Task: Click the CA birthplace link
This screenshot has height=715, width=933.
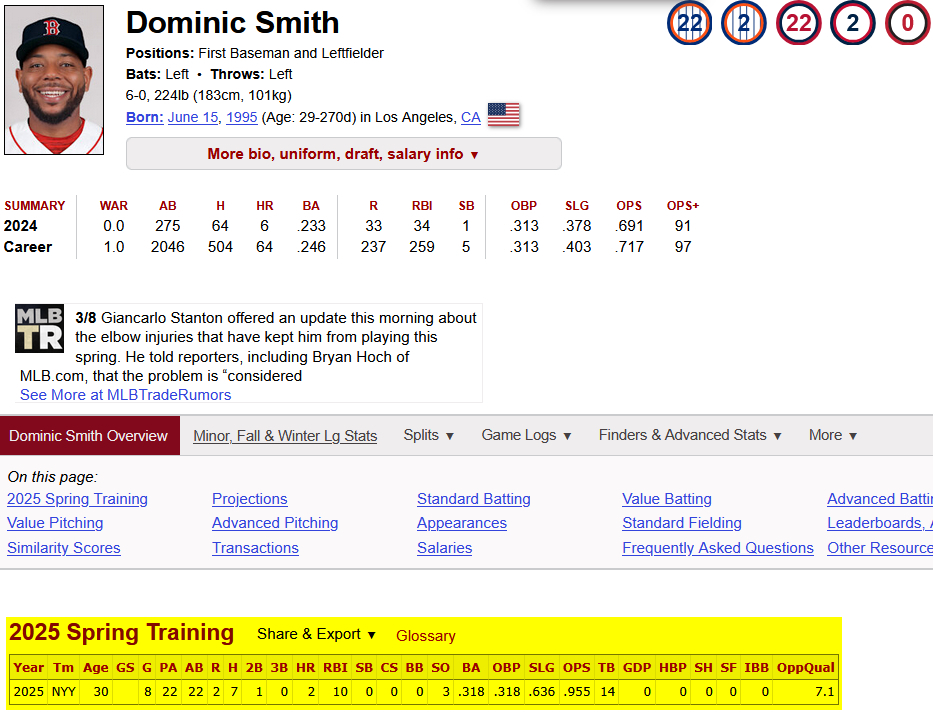Action: pos(471,117)
